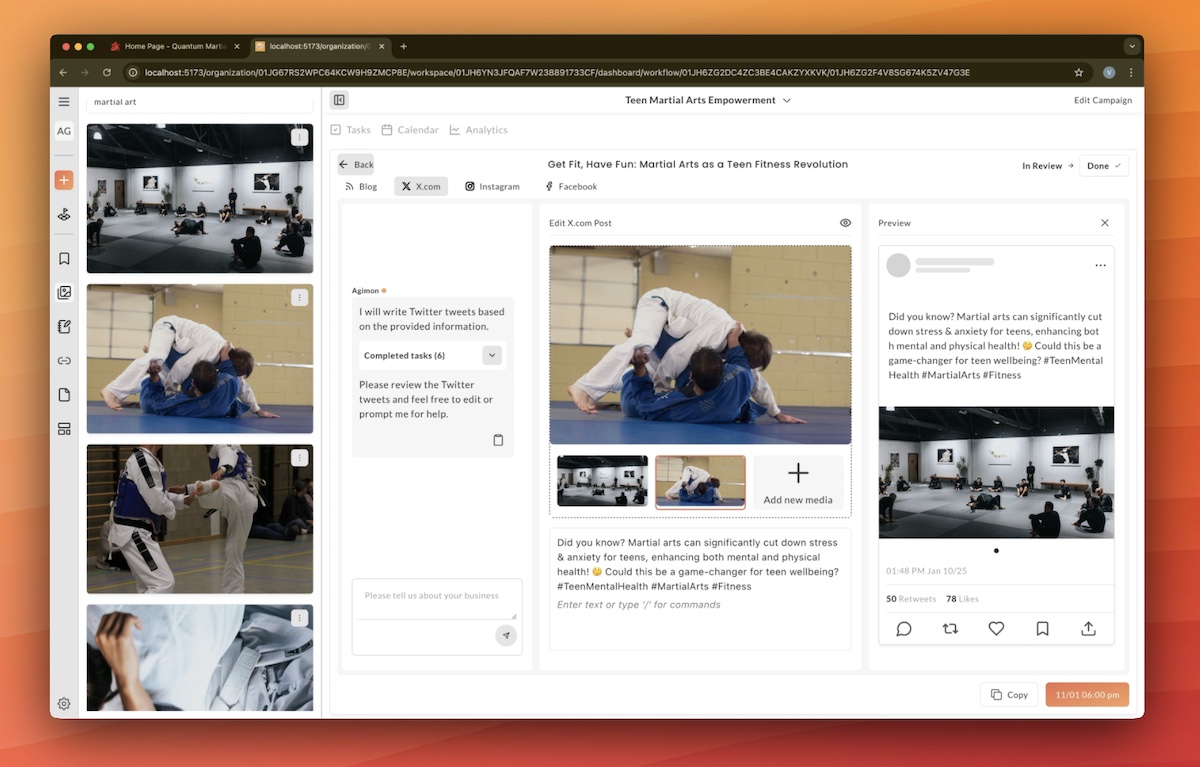Viewport: 1200px width, 767px height.
Task: Switch to the Tasks tab
Action: click(350, 130)
